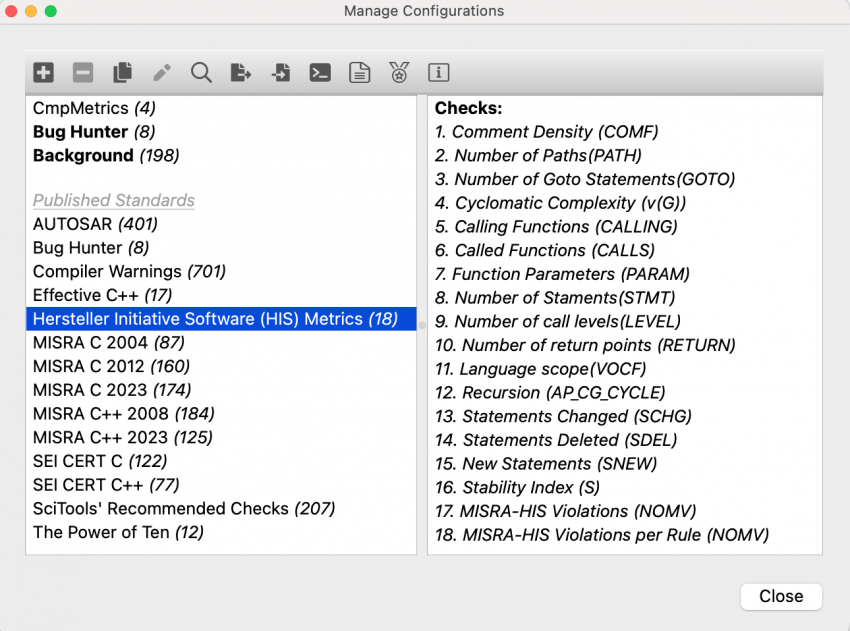850x631 pixels.
Task: Open search with the magnifying glass icon
Action: pyautogui.click(x=200, y=72)
